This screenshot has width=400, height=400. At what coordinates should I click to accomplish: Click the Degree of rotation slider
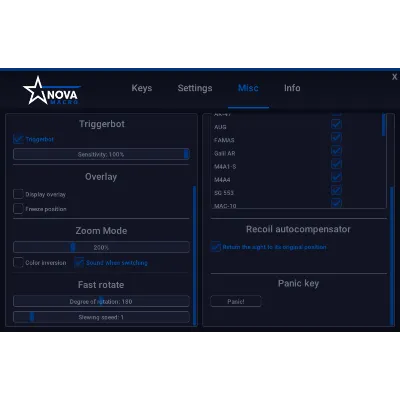[101, 301]
